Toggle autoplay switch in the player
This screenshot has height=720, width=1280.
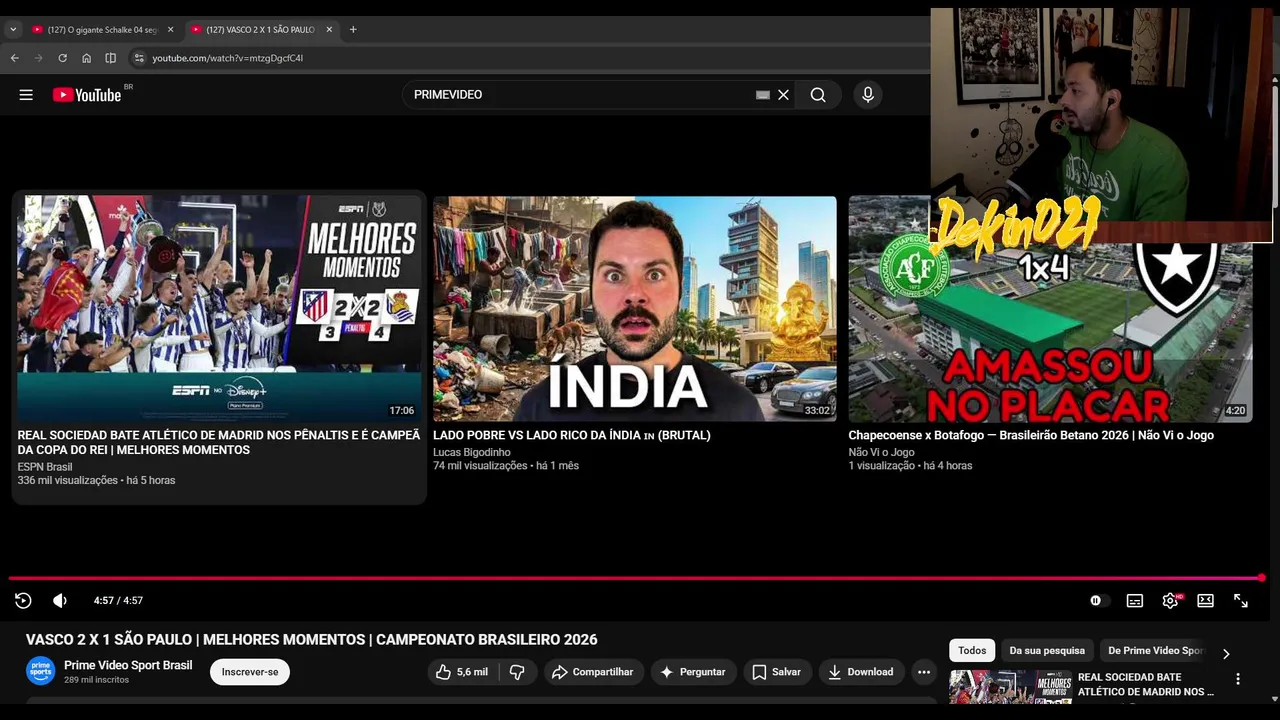[1098, 601]
